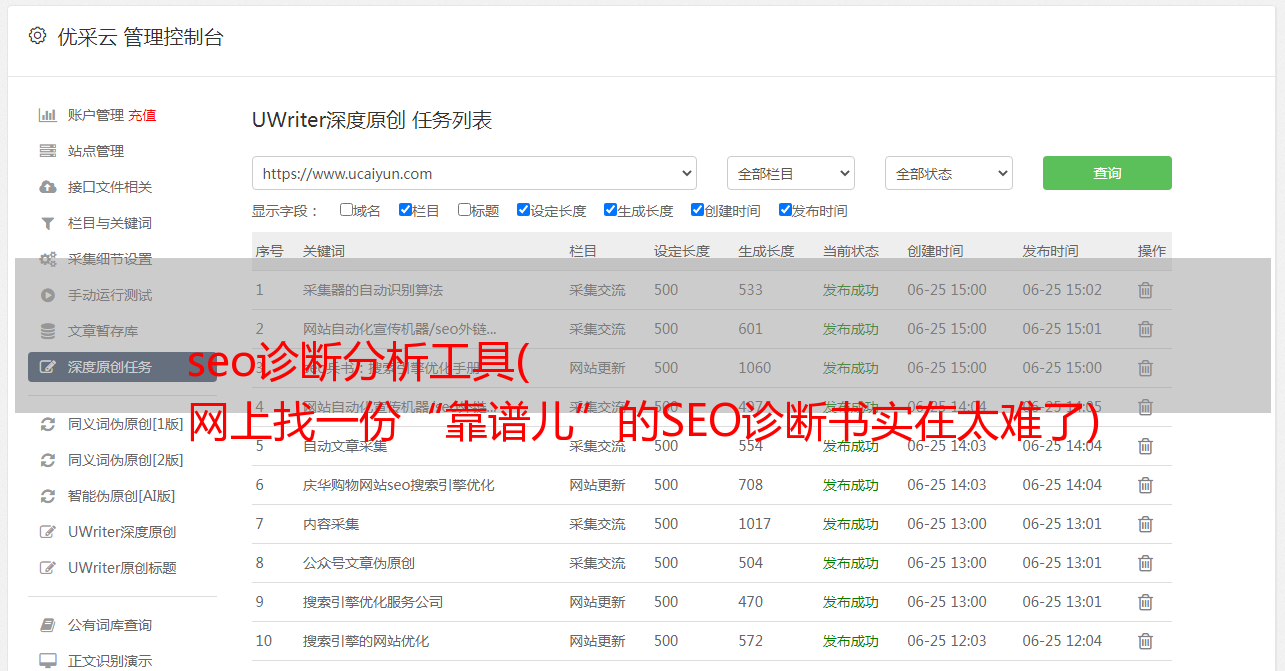Screen dimensions: 1285x671
Task: Click keyword 庆华购物网站seo搜索引擎优化
Action: coord(399,485)
